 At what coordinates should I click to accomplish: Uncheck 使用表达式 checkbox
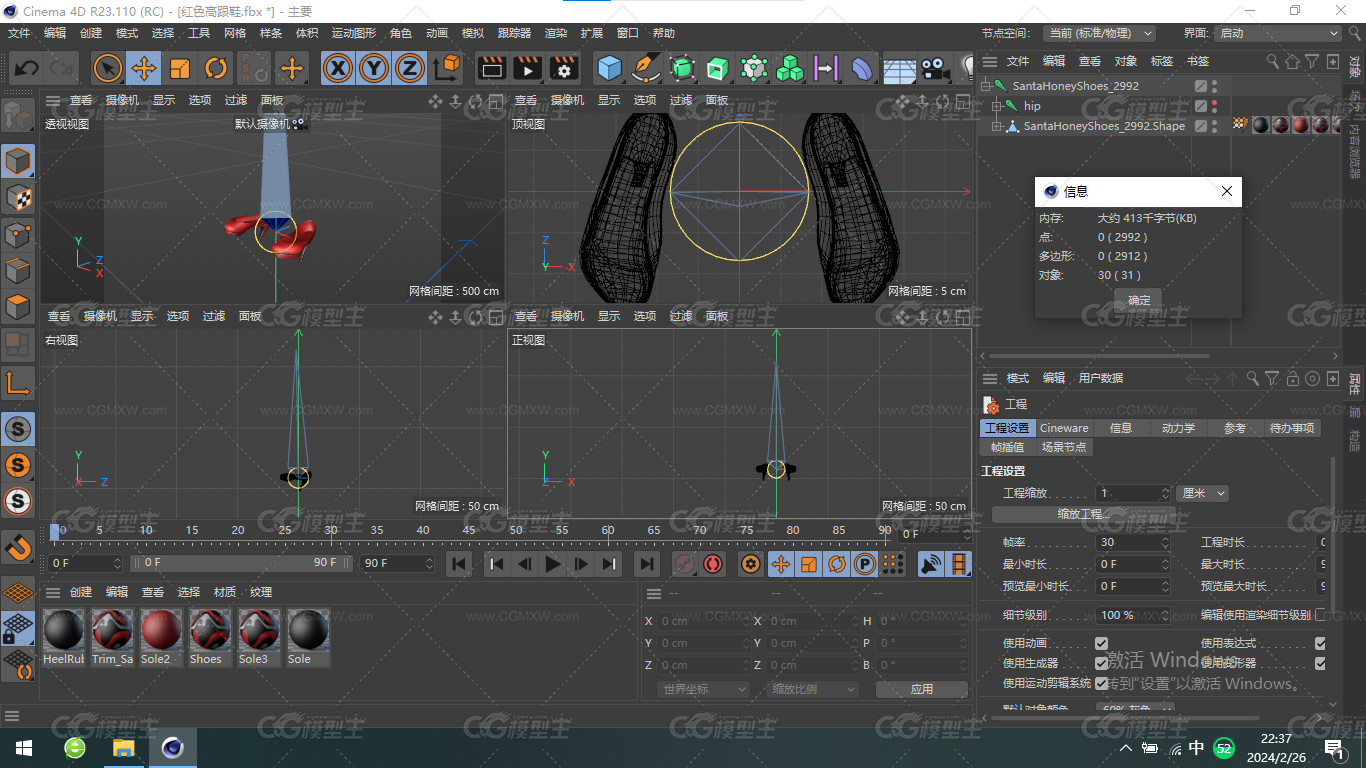1320,643
